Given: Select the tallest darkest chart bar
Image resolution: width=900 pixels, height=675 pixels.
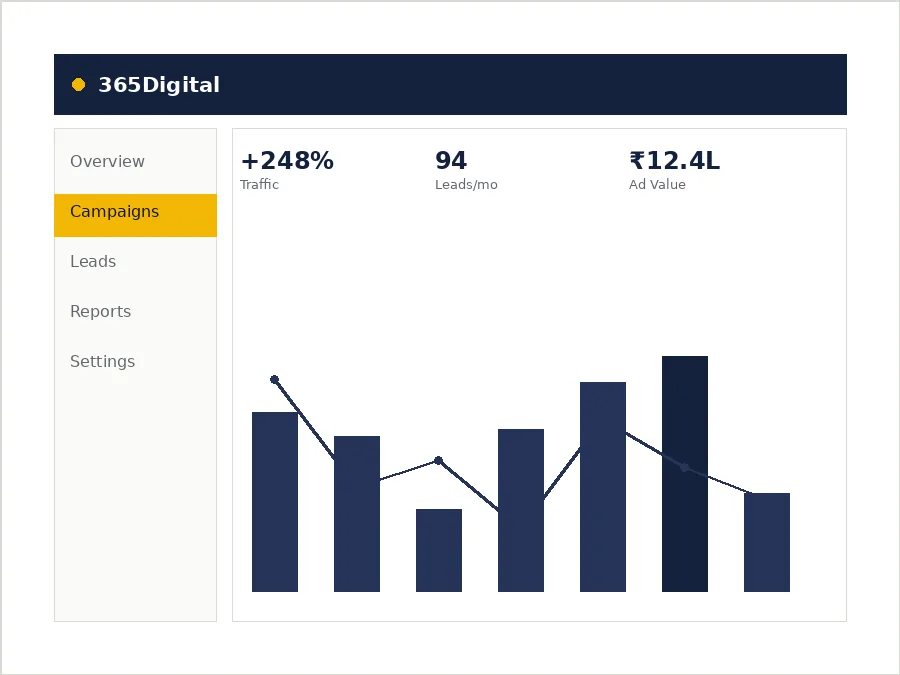Looking at the screenshot, I should pyautogui.click(x=685, y=474).
